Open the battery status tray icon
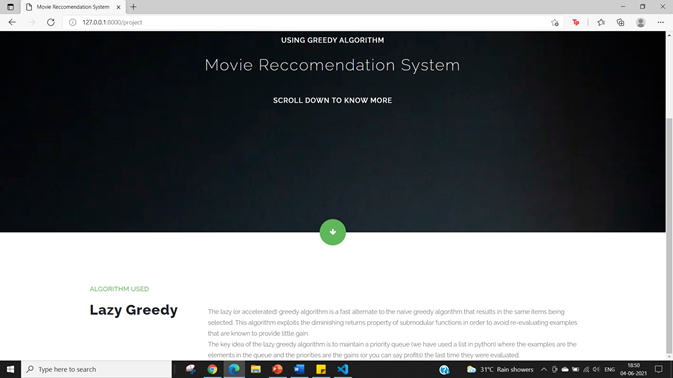The height and width of the screenshot is (378, 673). tap(576, 369)
